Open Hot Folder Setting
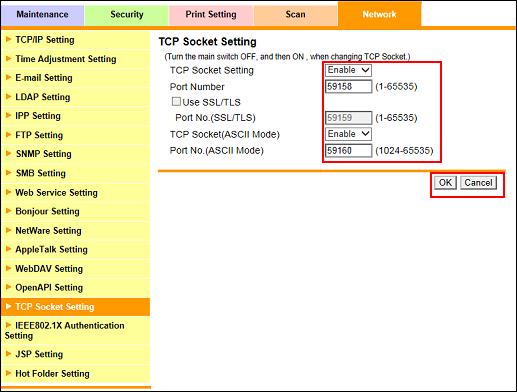The width and height of the screenshot is (517, 392). click(x=76, y=374)
